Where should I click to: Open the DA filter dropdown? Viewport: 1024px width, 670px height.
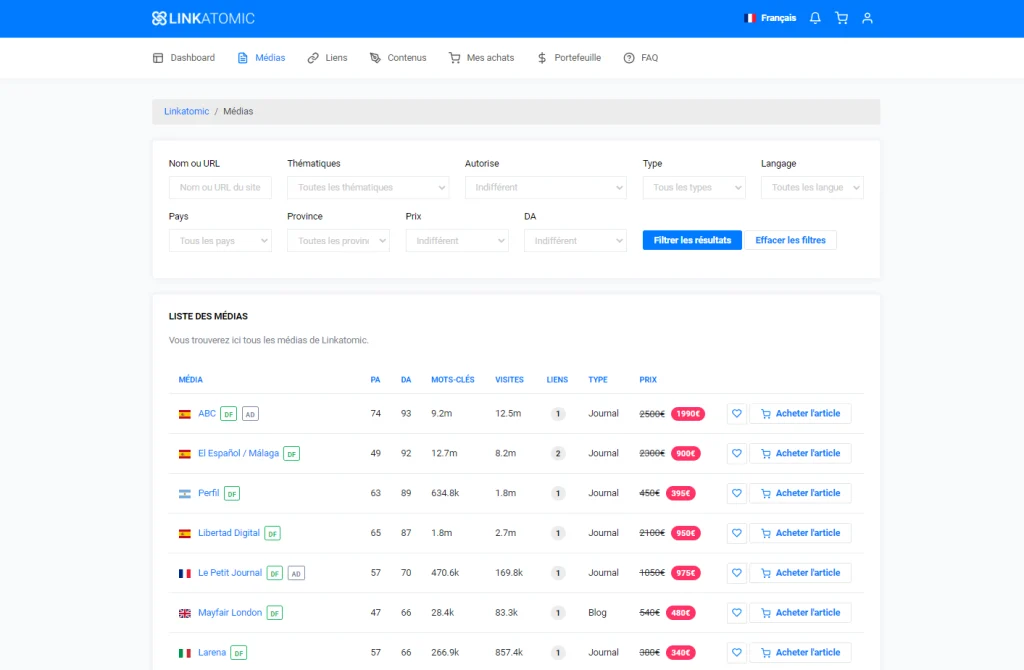[575, 240]
